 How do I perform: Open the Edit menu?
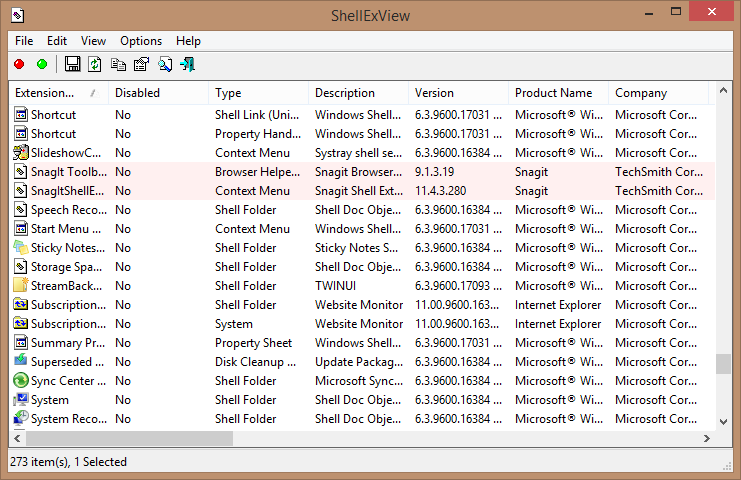pos(57,41)
